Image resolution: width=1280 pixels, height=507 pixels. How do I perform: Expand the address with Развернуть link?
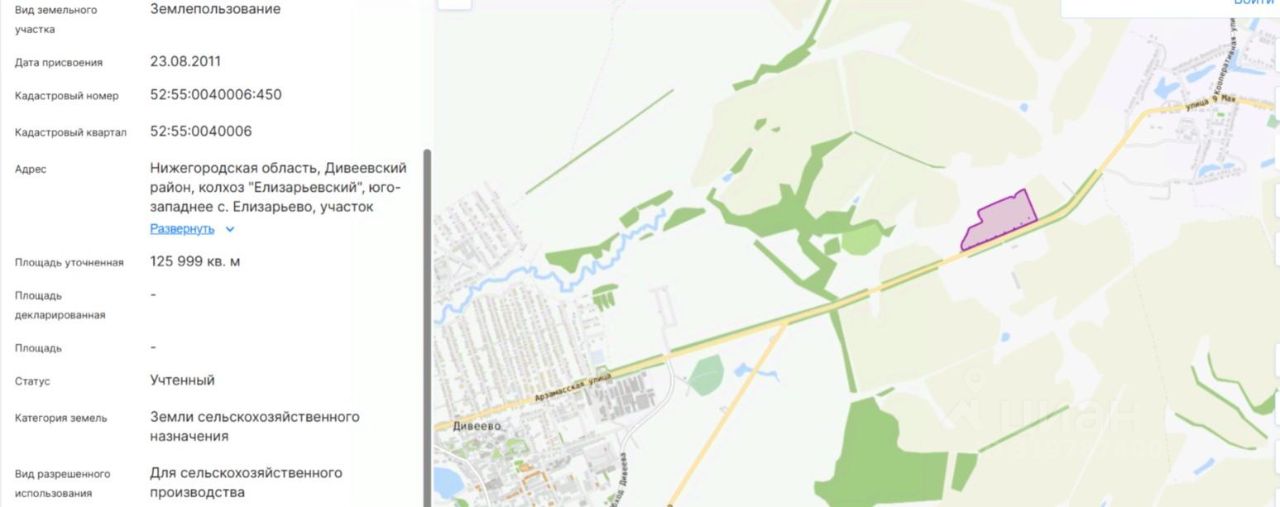182,228
